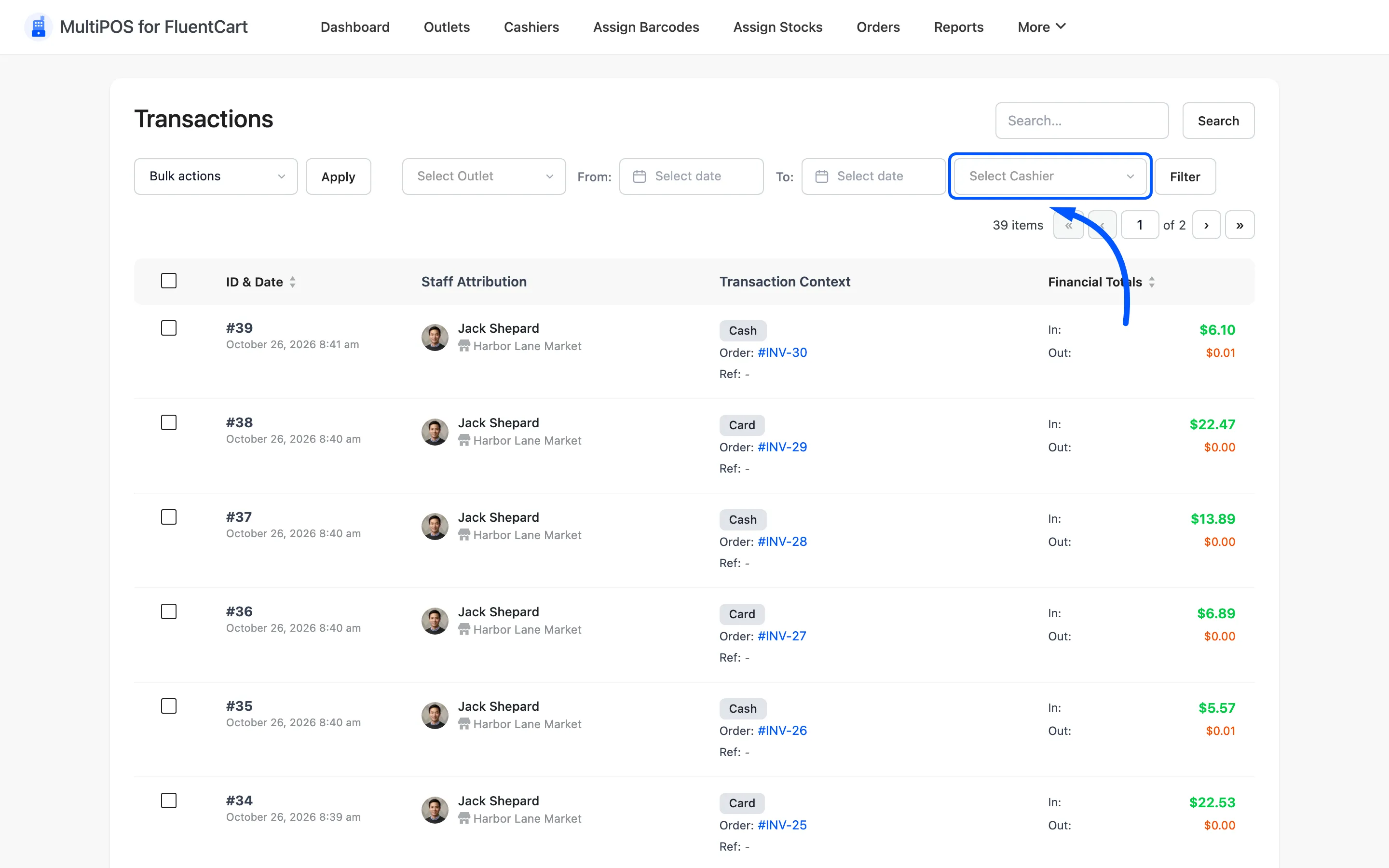
Task: Go to the Outlets nav item
Action: tap(447, 27)
